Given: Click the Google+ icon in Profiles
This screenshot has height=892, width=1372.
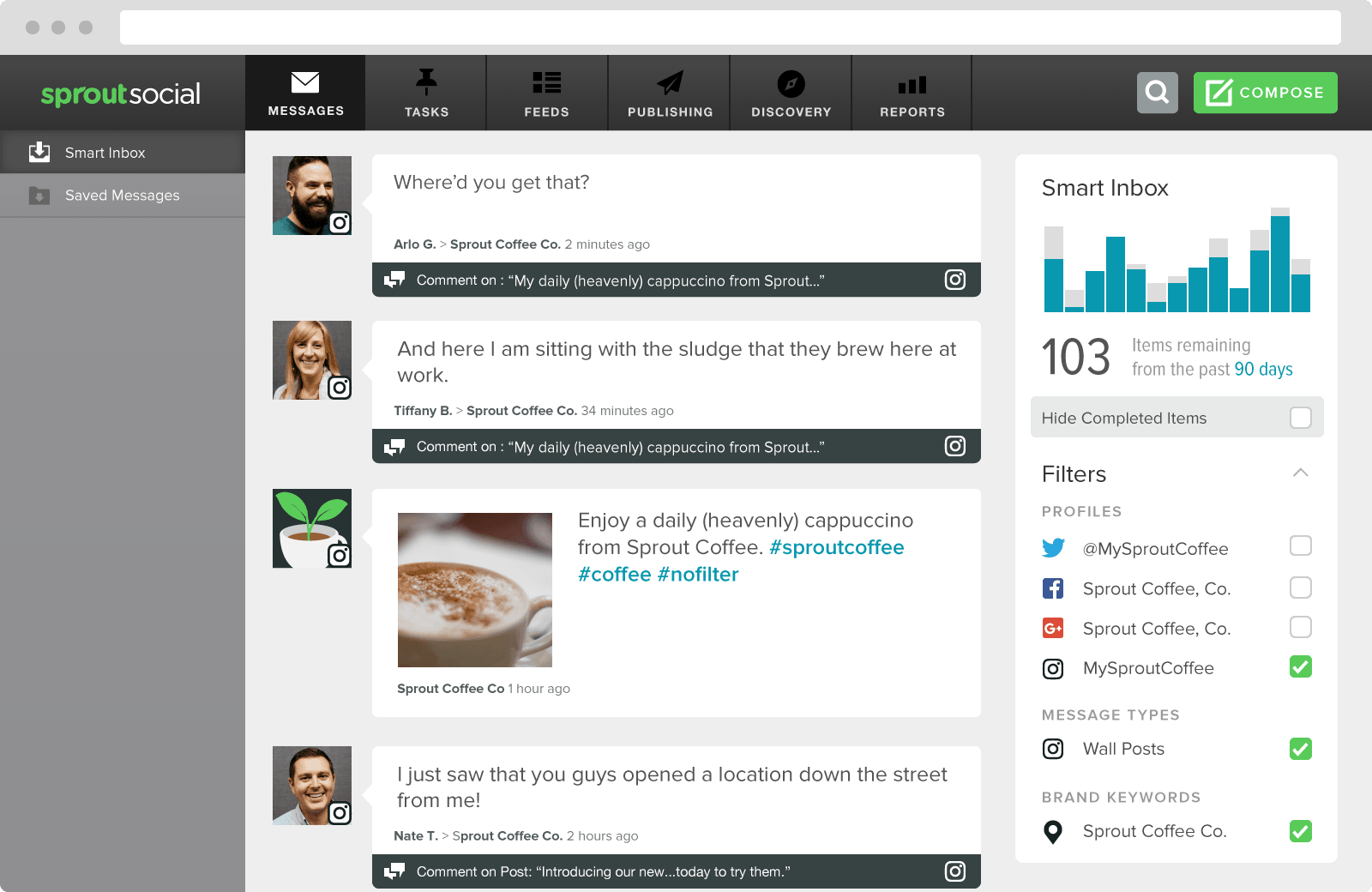Looking at the screenshot, I should [1053, 629].
